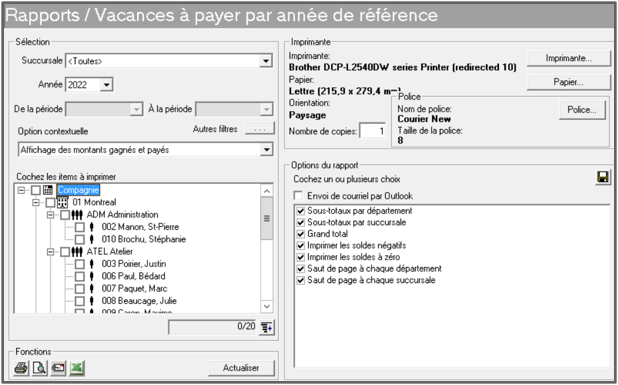Click the 01 Montreal branch icon
Image resolution: width=618 pixels, height=385 pixels.
tap(62, 203)
